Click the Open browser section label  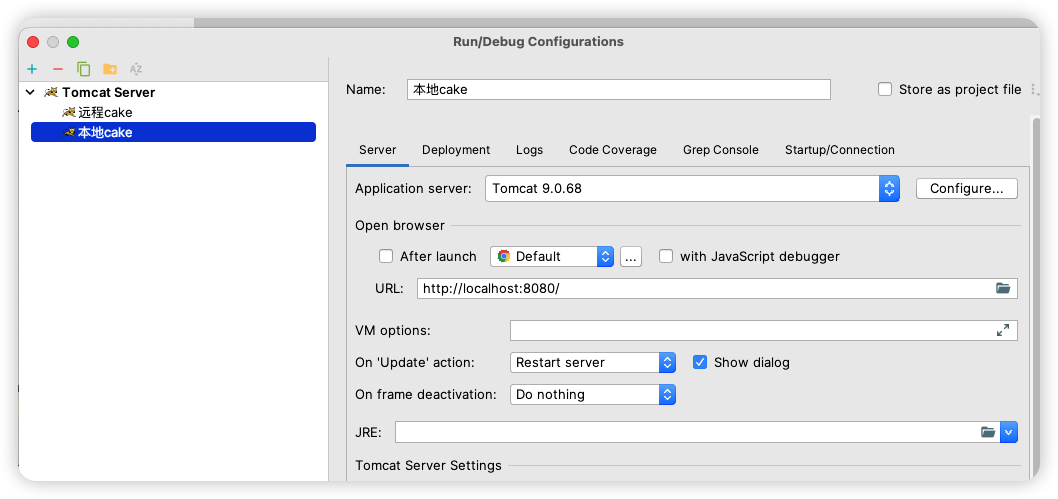[x=400, y=225]
